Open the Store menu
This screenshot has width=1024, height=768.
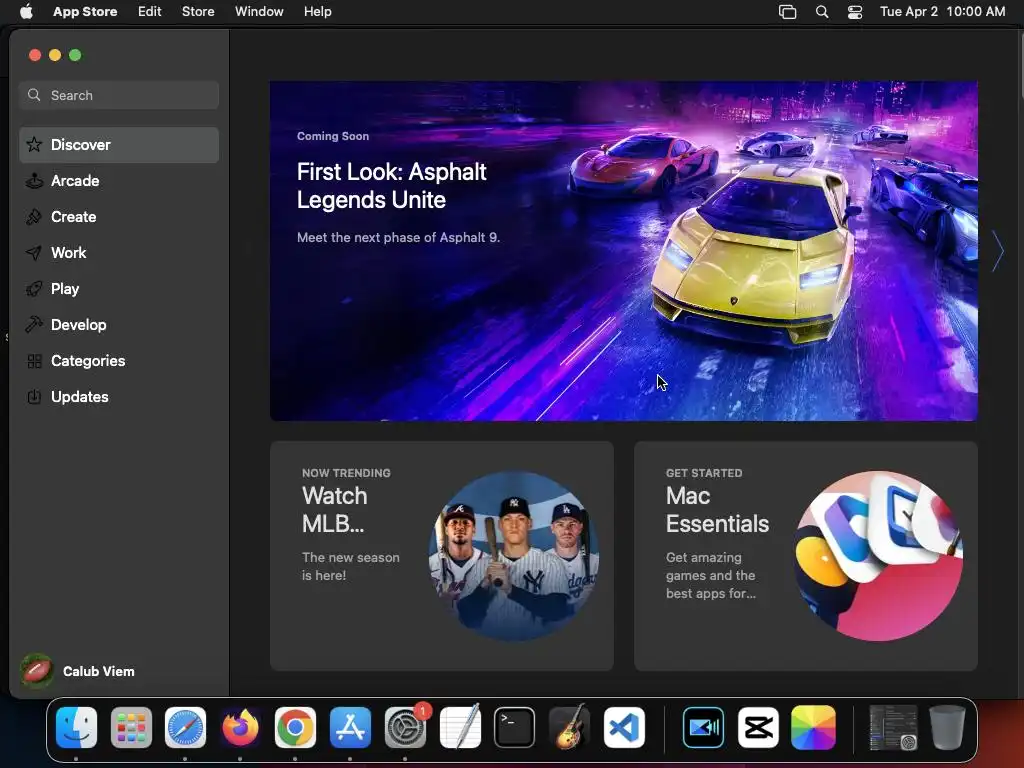tap(198, 12)
